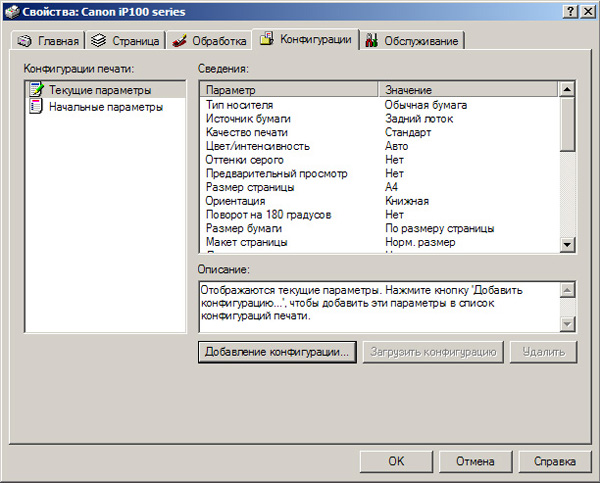Click the Значение column header
The width and height of the screenshot is (600, 483).
pyautogui.click(x=468, y=90)
